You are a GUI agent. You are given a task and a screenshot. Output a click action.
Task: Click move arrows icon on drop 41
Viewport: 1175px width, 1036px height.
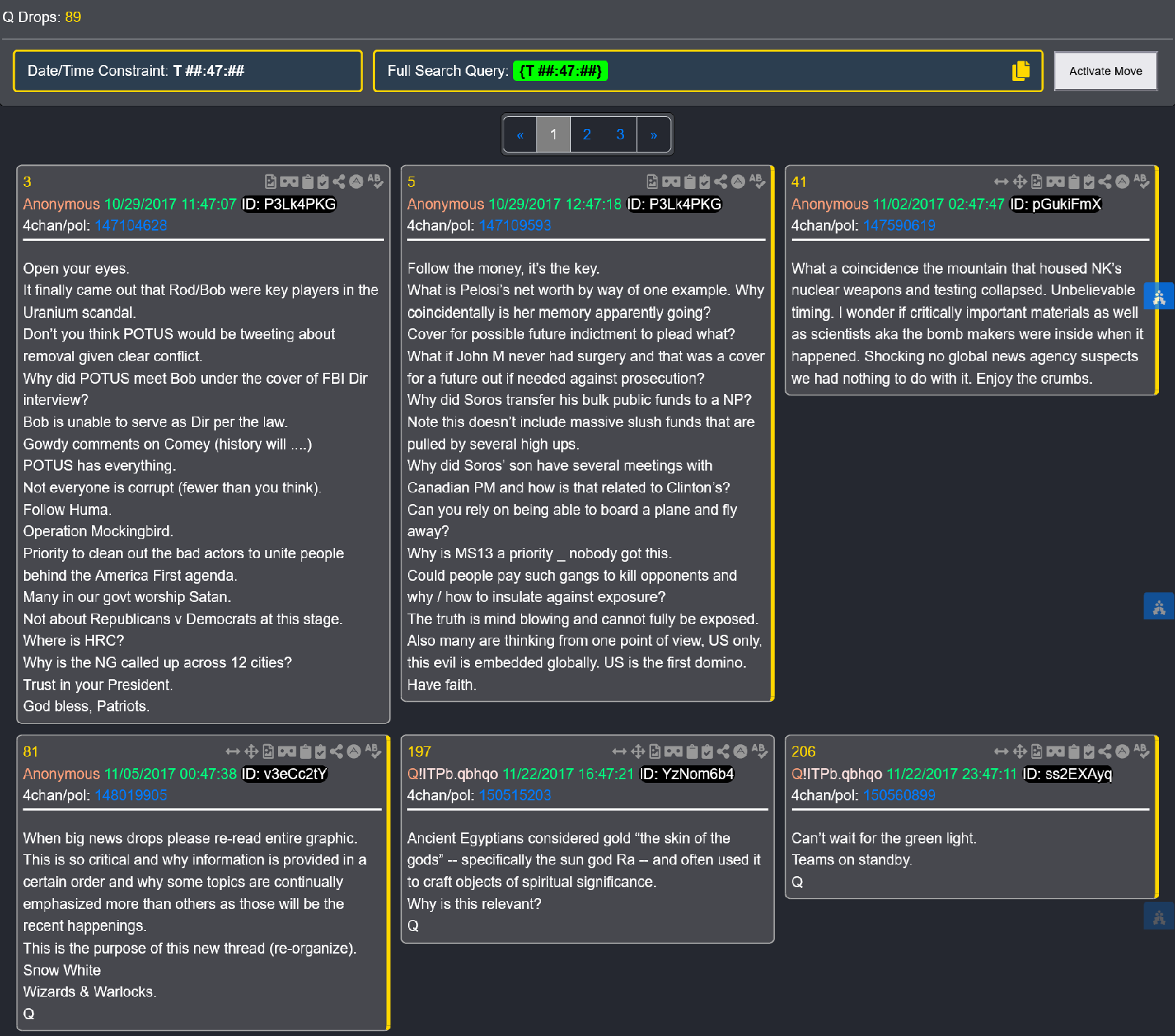[x=1020, y=182]
